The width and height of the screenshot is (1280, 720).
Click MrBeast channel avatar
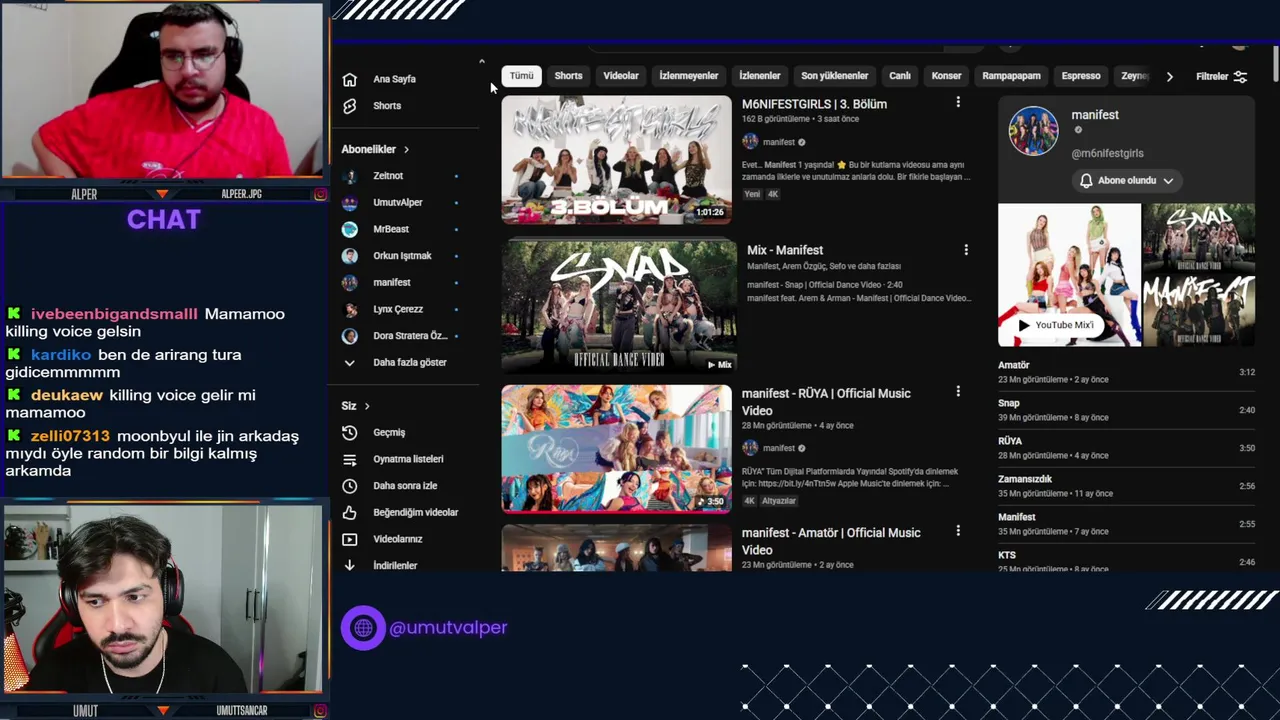[350, 229]
